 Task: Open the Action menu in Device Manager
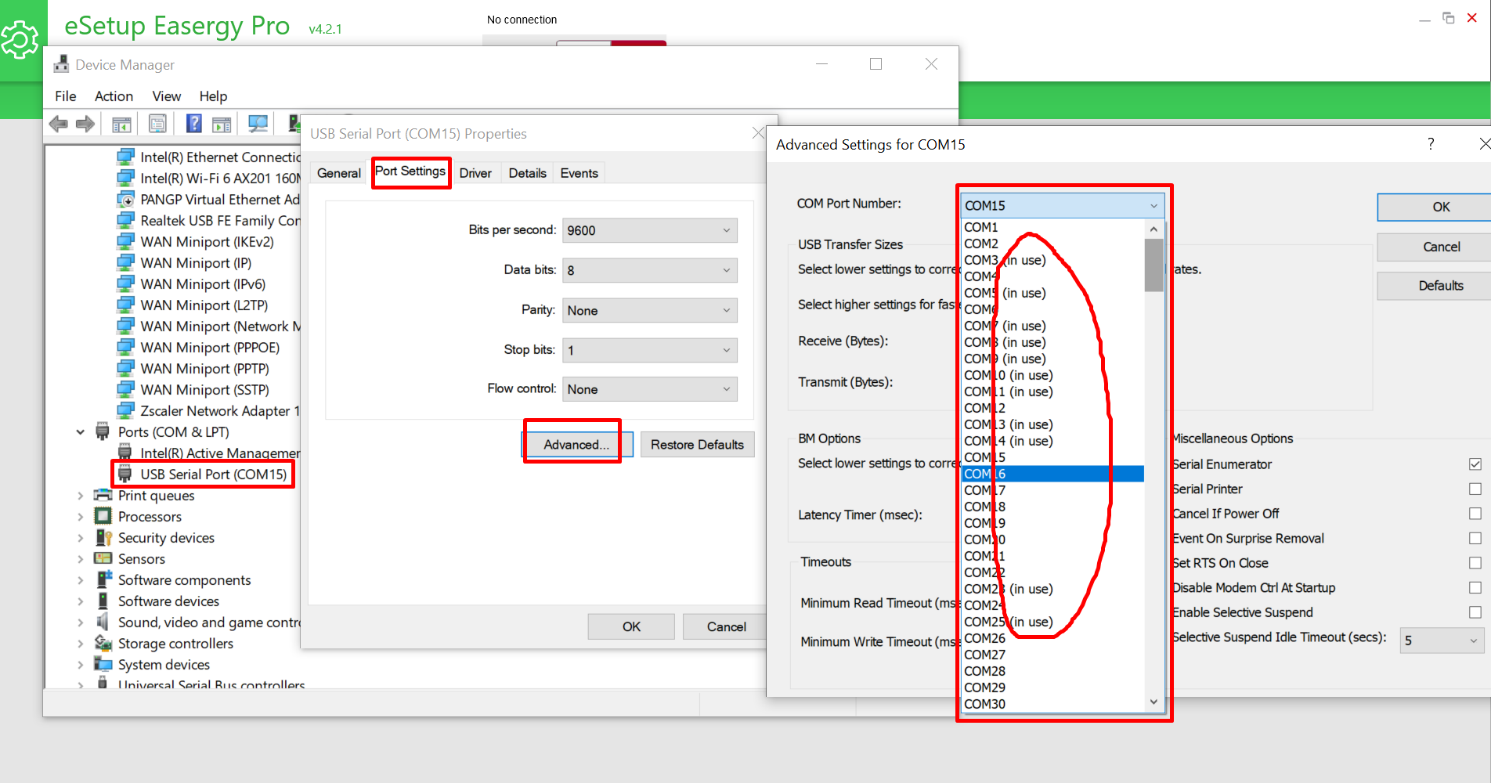coord(114,96)
